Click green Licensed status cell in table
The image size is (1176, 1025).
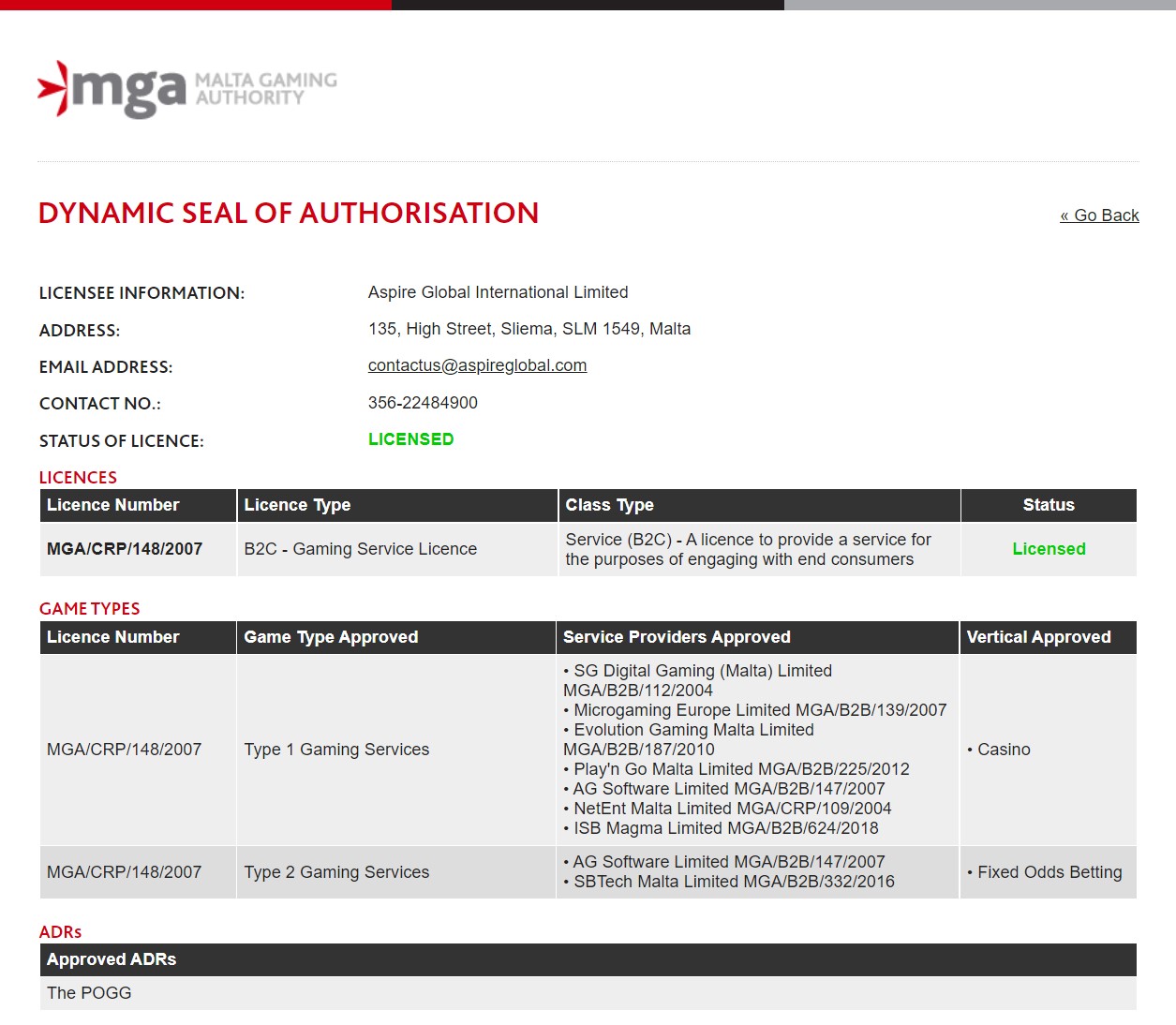1049,549
